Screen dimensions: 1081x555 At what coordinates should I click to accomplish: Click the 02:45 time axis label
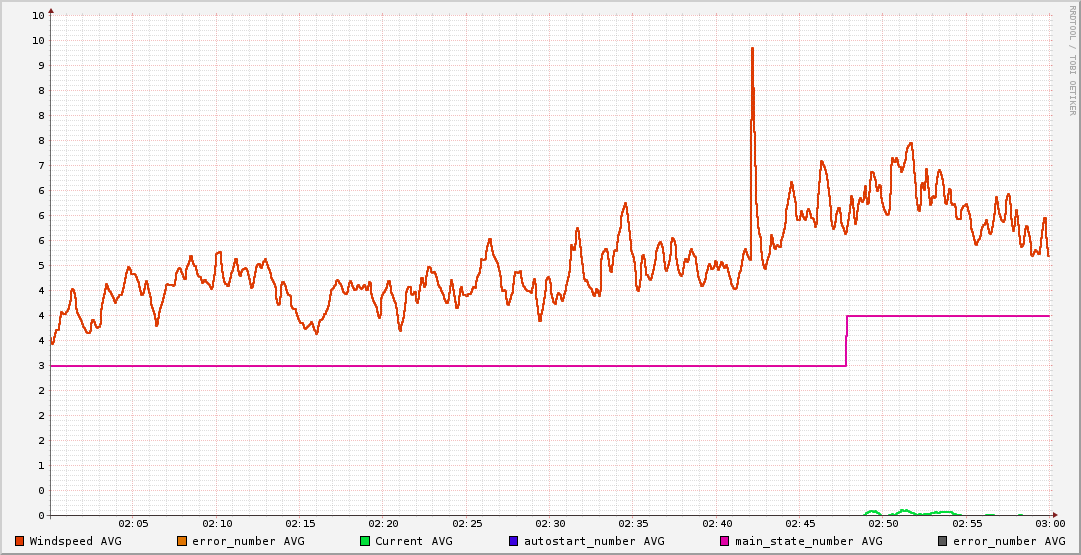[800, 523]
